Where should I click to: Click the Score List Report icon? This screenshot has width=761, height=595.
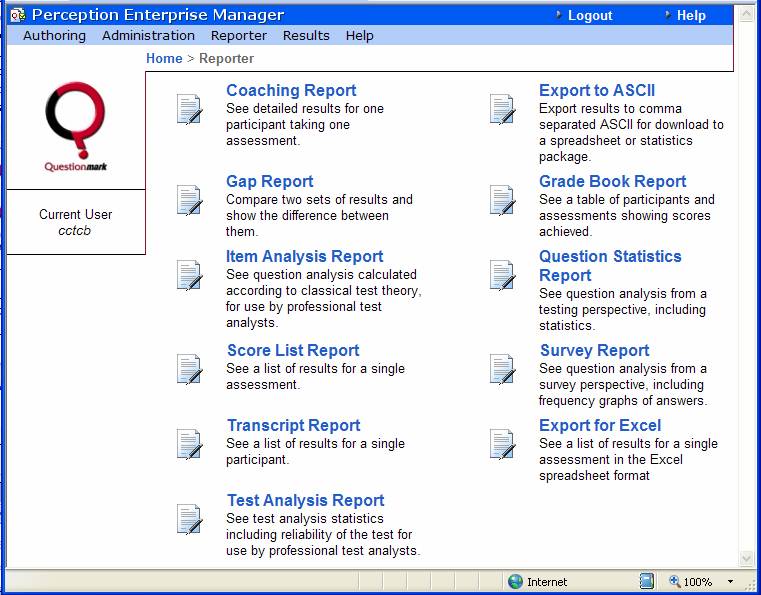coord(189,369)
